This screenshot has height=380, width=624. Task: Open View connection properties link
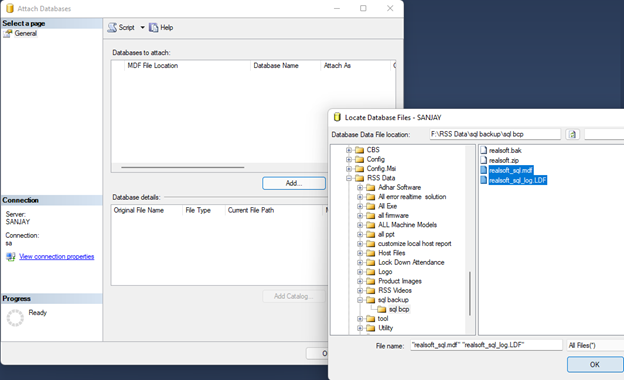pos(57,257)
